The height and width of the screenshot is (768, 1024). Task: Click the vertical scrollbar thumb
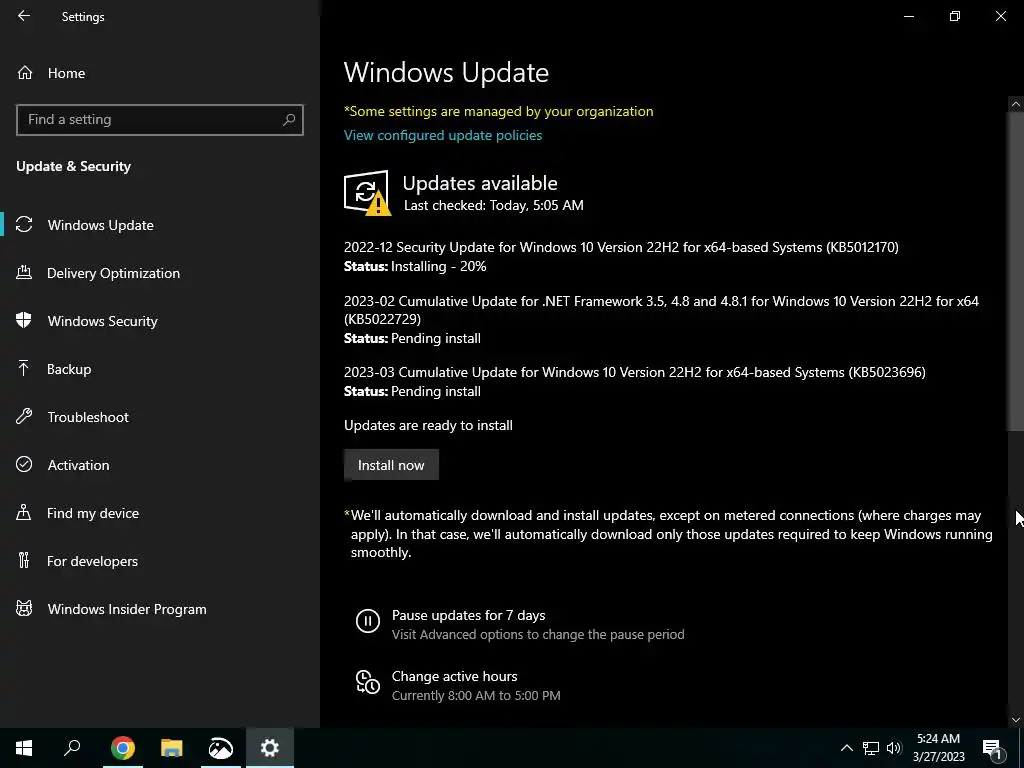pos(1016,271)
